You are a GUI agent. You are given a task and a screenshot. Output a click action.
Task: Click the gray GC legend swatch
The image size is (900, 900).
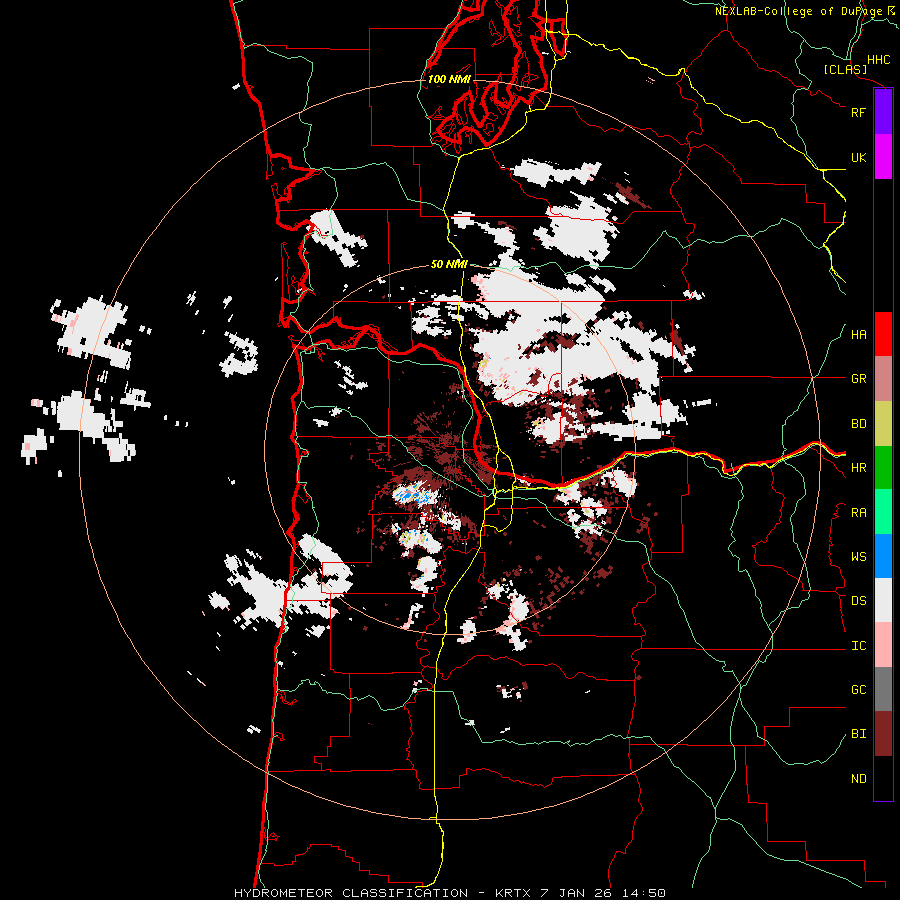click(883, 689)
